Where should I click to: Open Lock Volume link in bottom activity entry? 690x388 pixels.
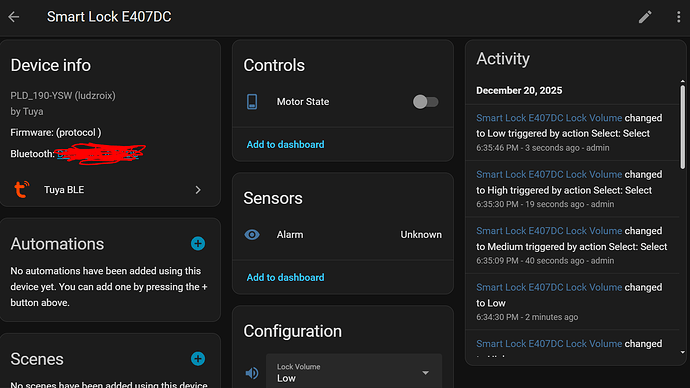tap(549, 344)
